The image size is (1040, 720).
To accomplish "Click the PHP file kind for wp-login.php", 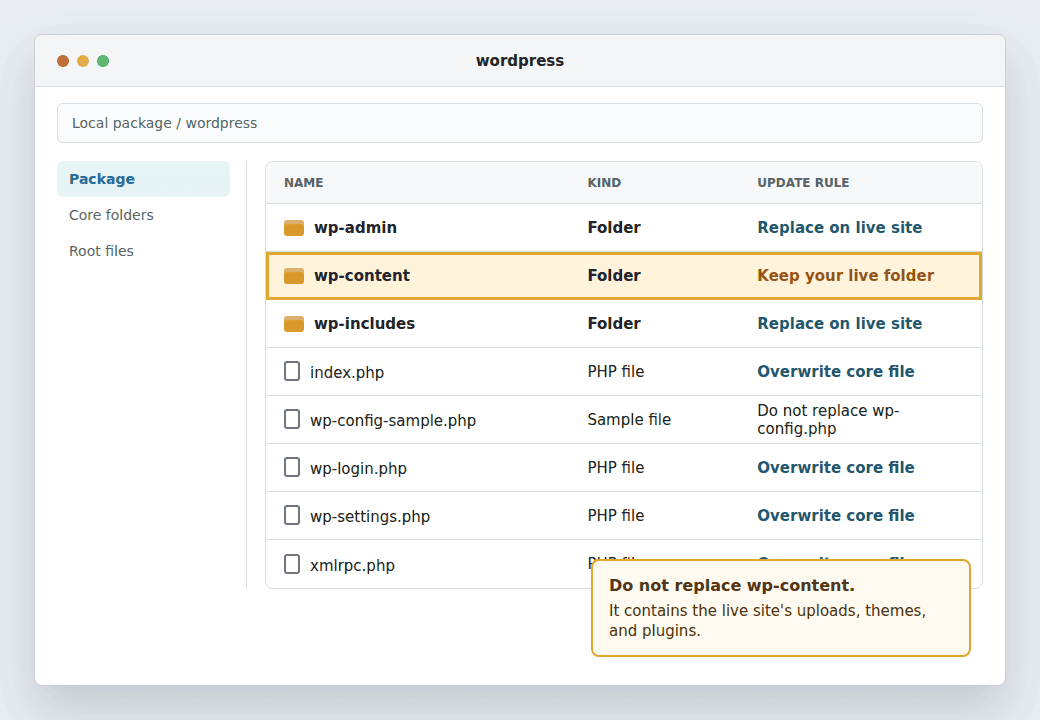I will (616, 467).
